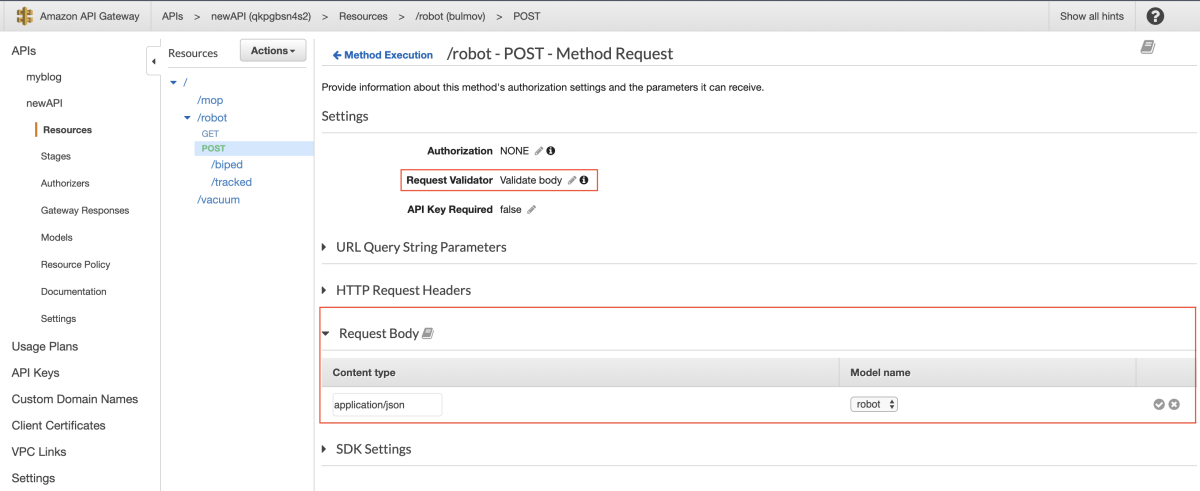1200x491 pixels.
Task: Edit API Key Required with the pencil icon
Action: (532, 209)
